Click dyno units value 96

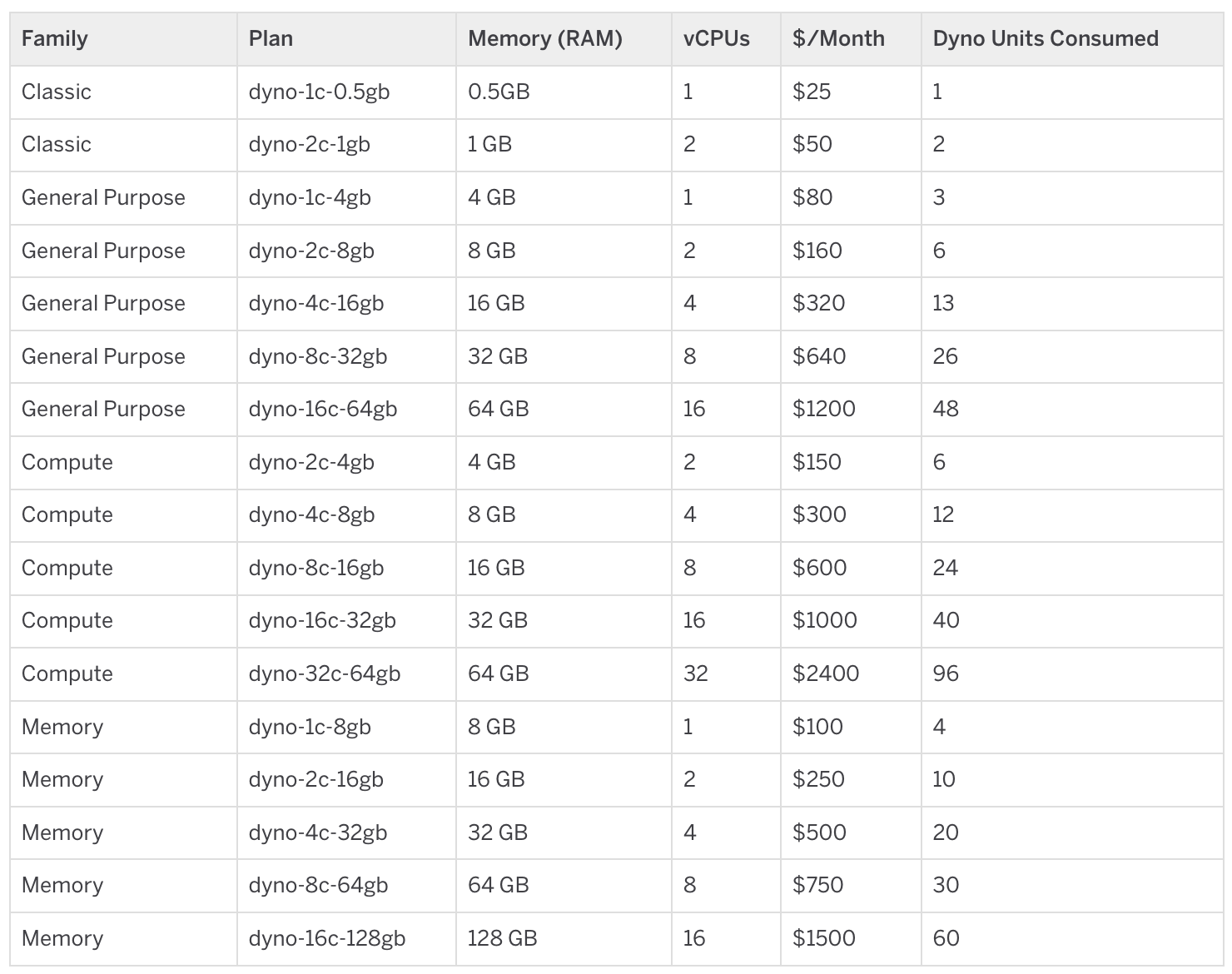point(946,673)
